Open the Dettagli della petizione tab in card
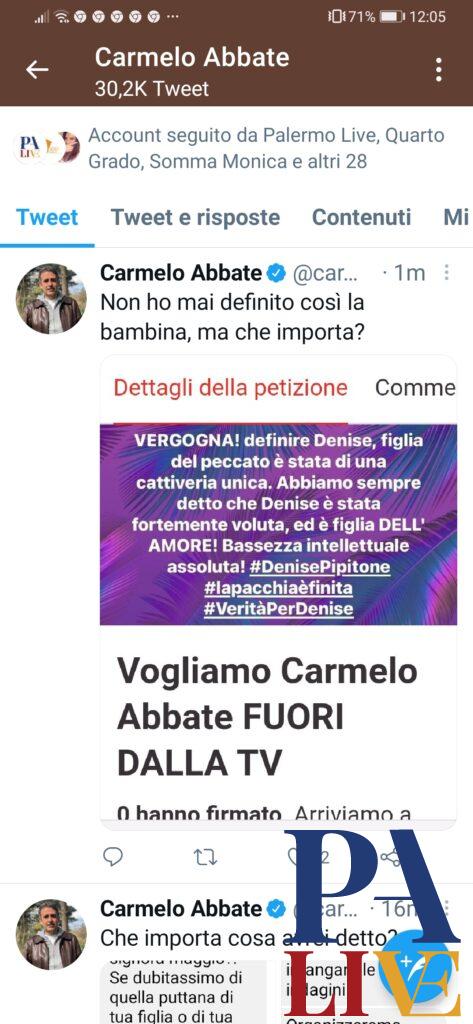Image resolution: width=473 pixels, height=1024 pixels. point(231,388)
